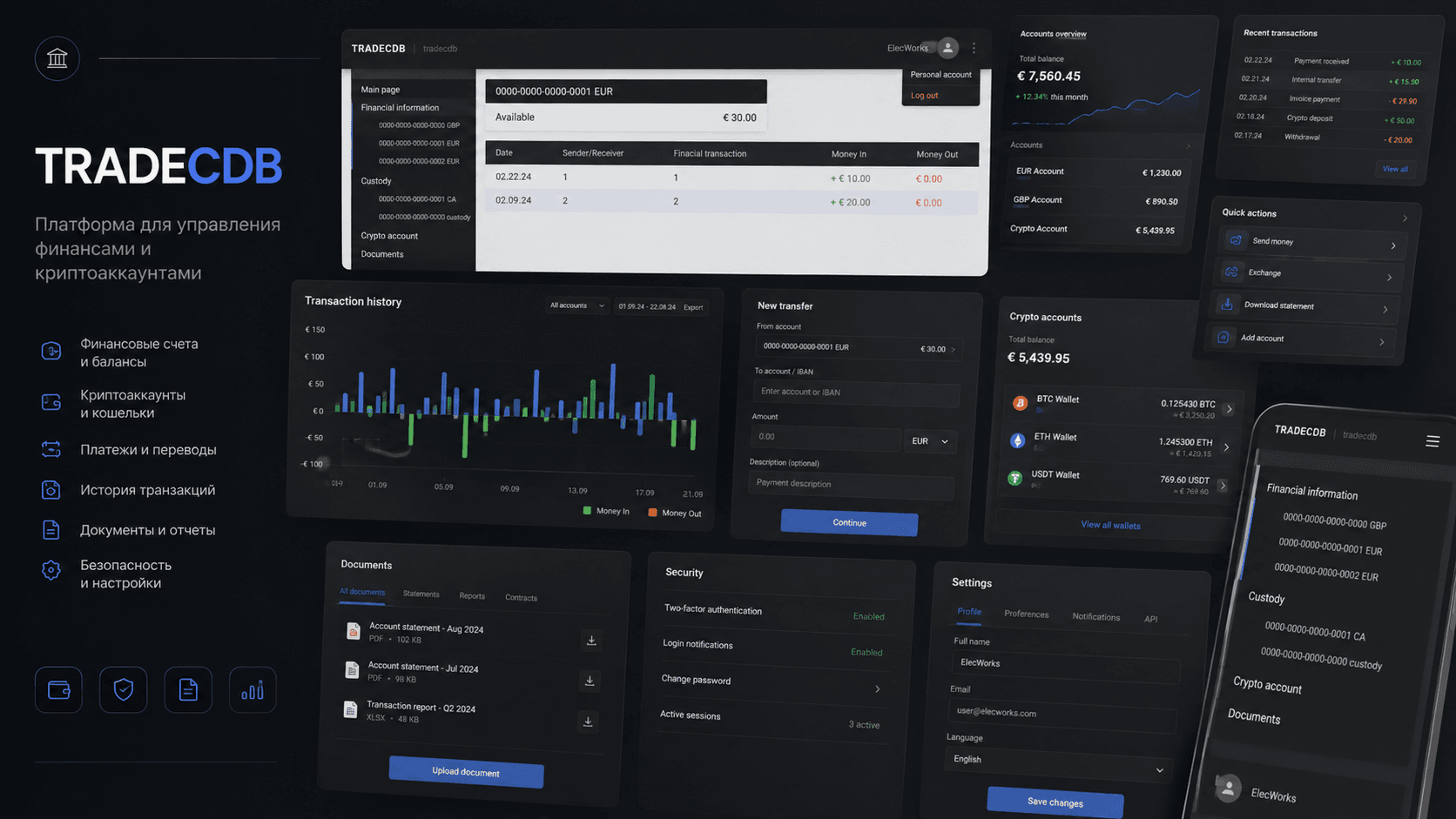Click the Финансовые счета и балансы icon
Viewport: 1456px width, 819px height.
pyautogui.click(x=51, y=351)
